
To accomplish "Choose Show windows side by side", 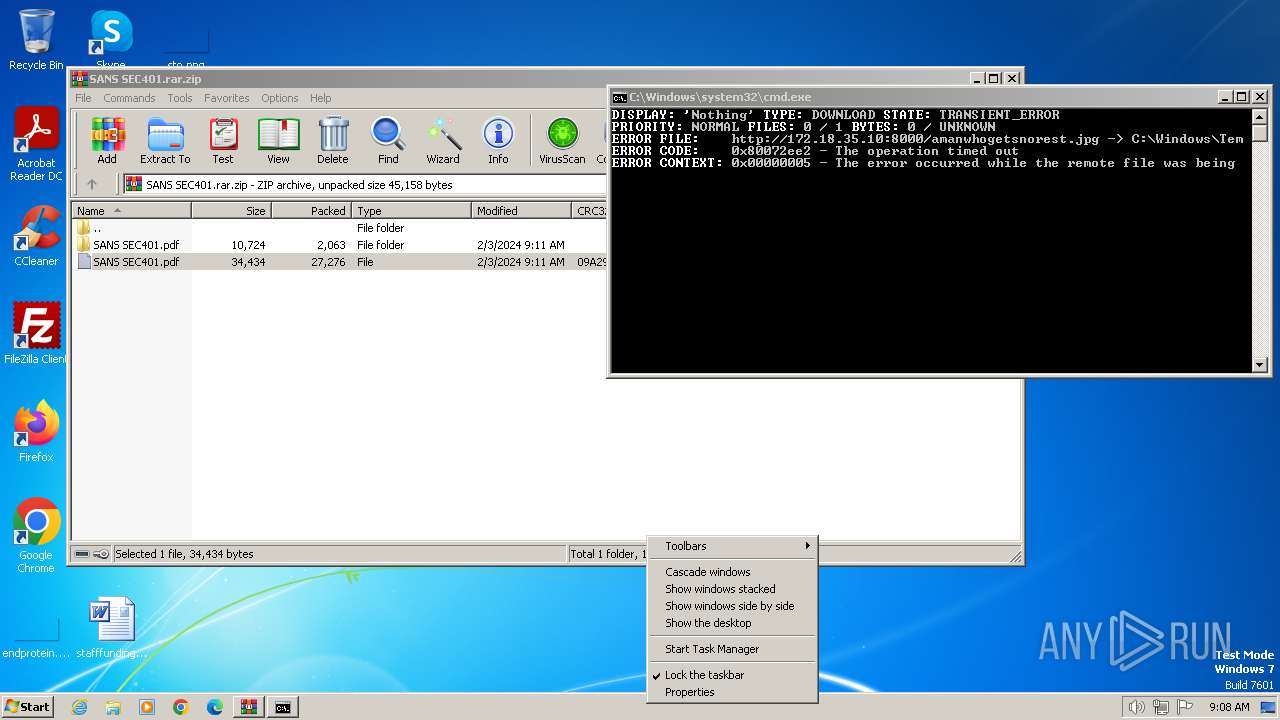I will [x=732, y=606].
